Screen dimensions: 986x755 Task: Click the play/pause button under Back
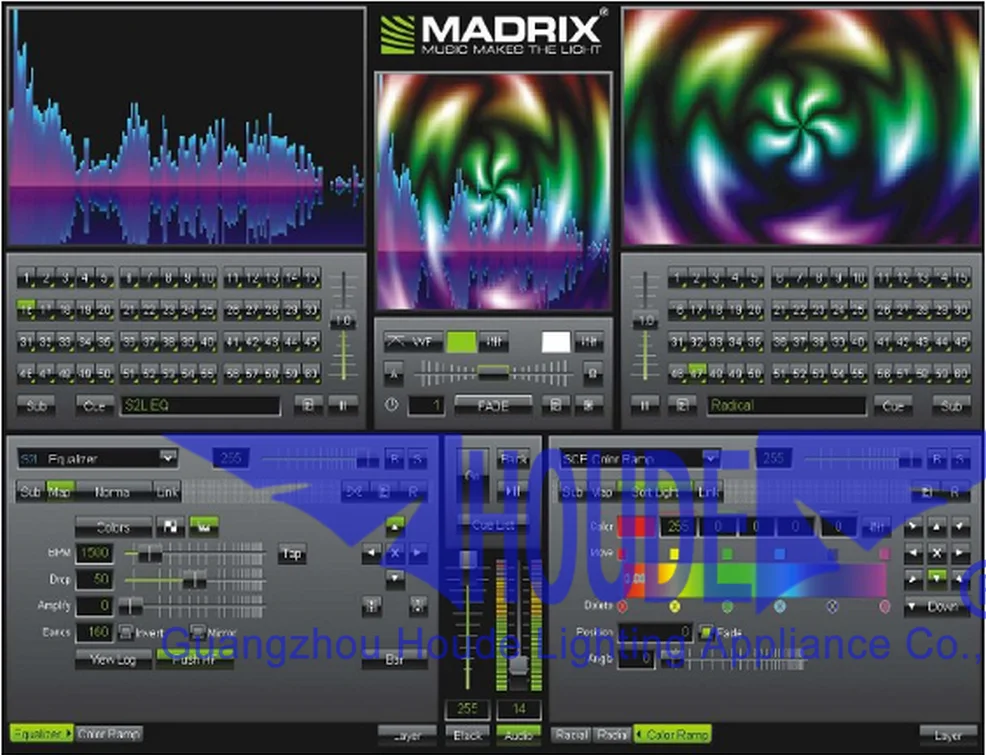[512, 491]
